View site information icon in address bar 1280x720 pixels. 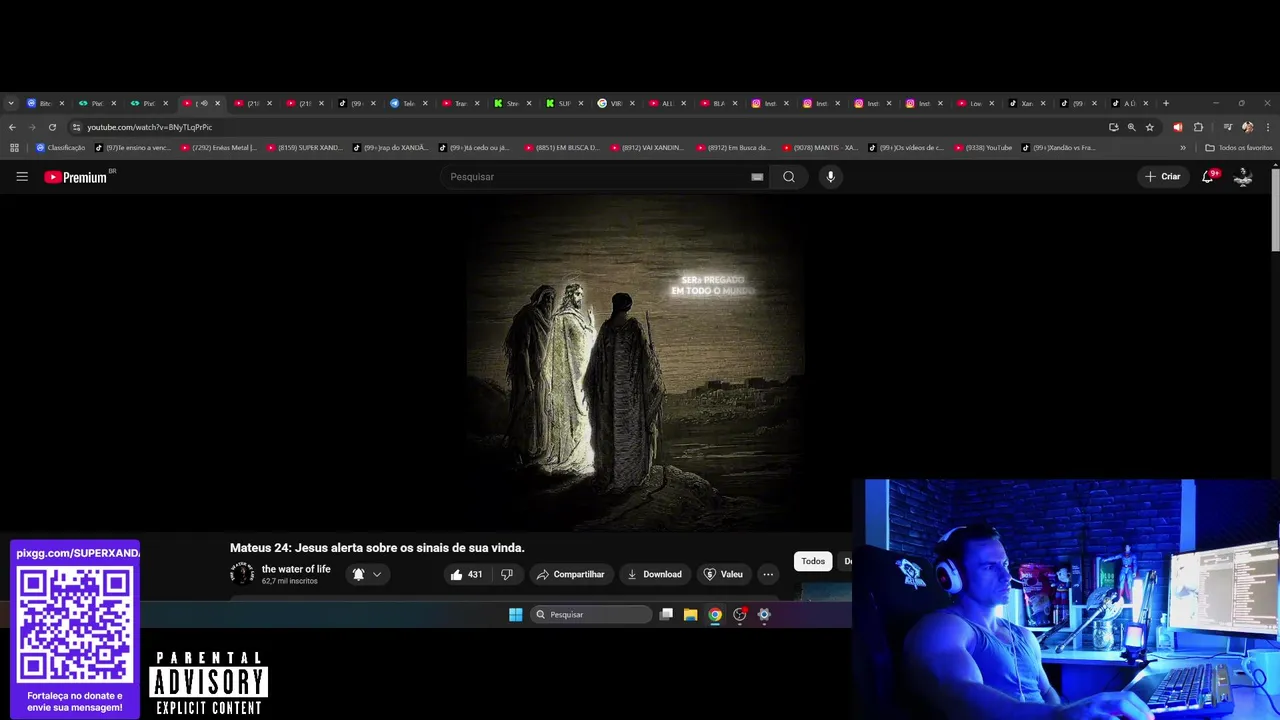[x=76, y=127]
